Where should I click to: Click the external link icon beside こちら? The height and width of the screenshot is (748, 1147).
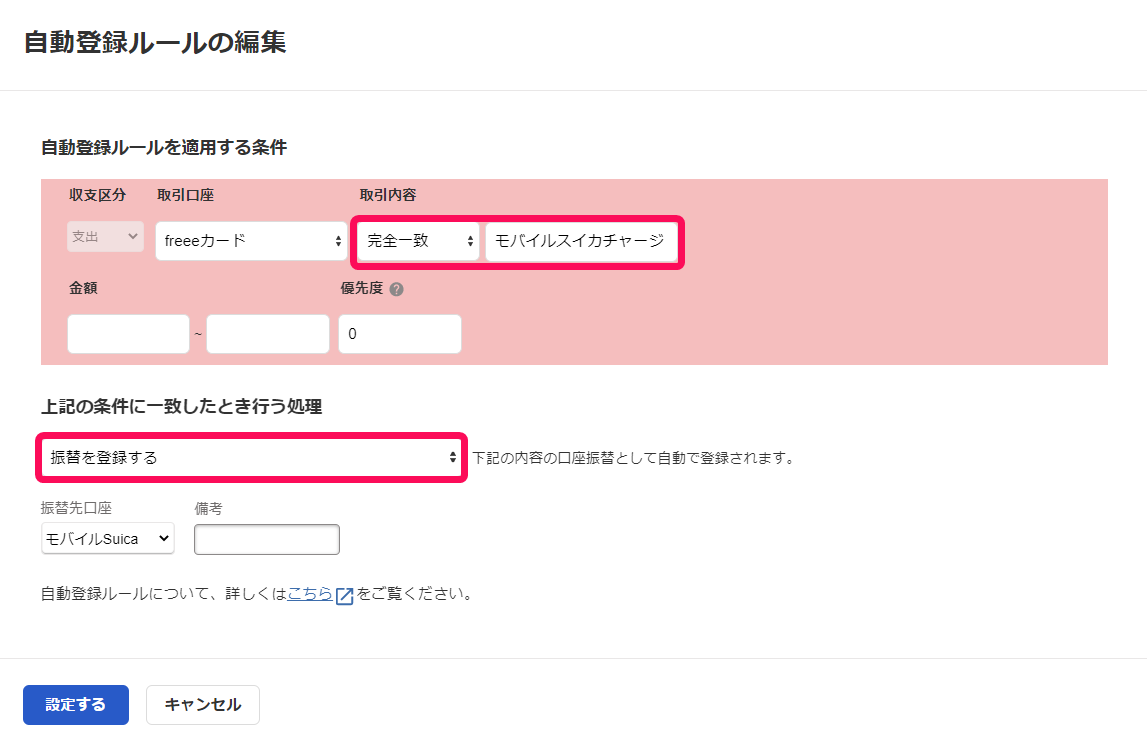click(344, 595)
